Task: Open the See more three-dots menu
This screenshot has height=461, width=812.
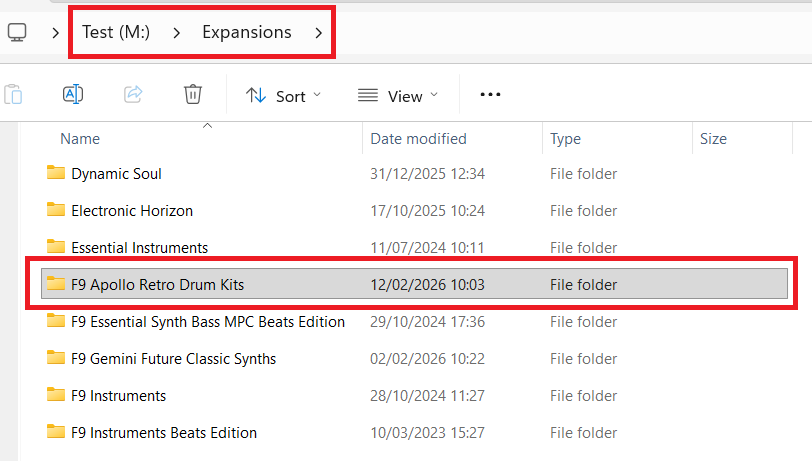Action: point(490,94)
